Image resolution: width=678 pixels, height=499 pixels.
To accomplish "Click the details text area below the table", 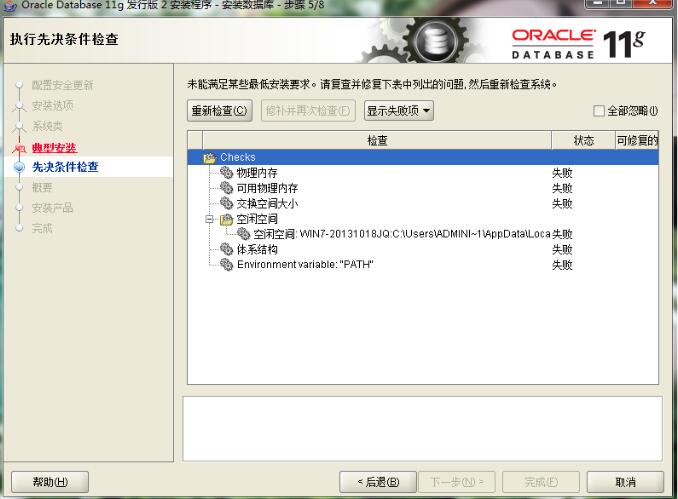I will coord(422,429).
